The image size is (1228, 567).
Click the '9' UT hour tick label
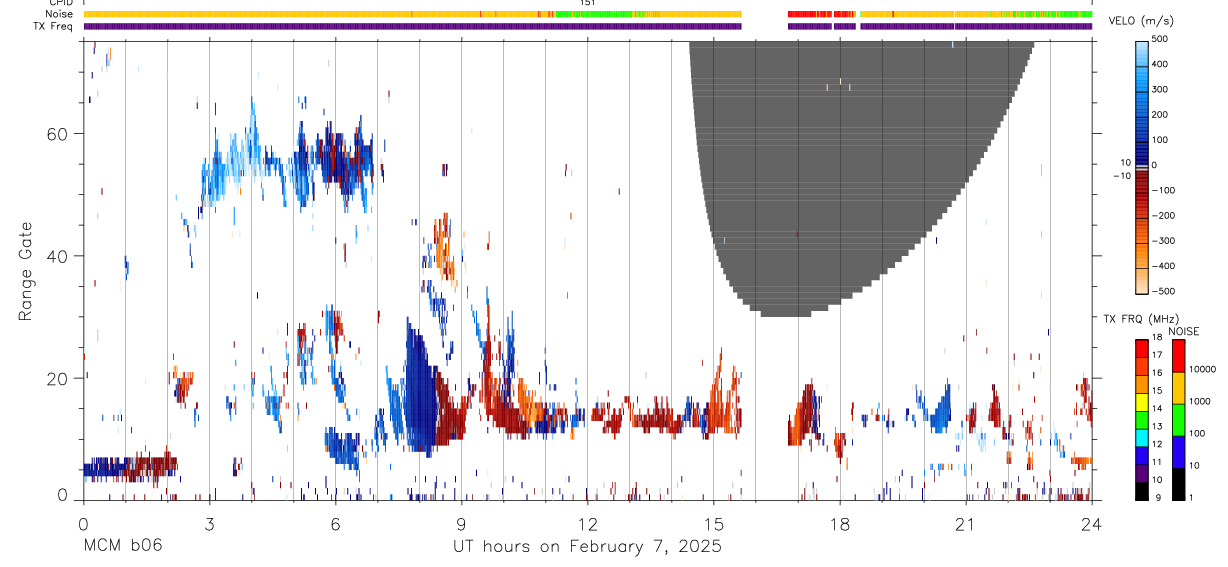pyautogui.click(x=462, y=524)
